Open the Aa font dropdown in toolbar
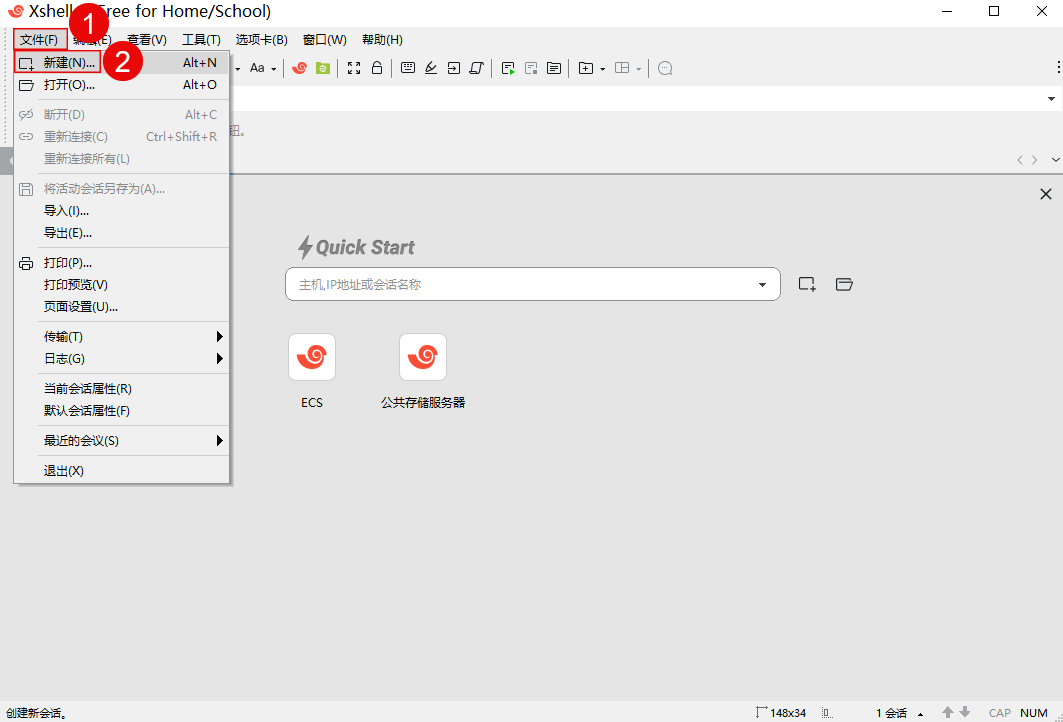Screen dimensions: 1063x722 click(262, 68)
